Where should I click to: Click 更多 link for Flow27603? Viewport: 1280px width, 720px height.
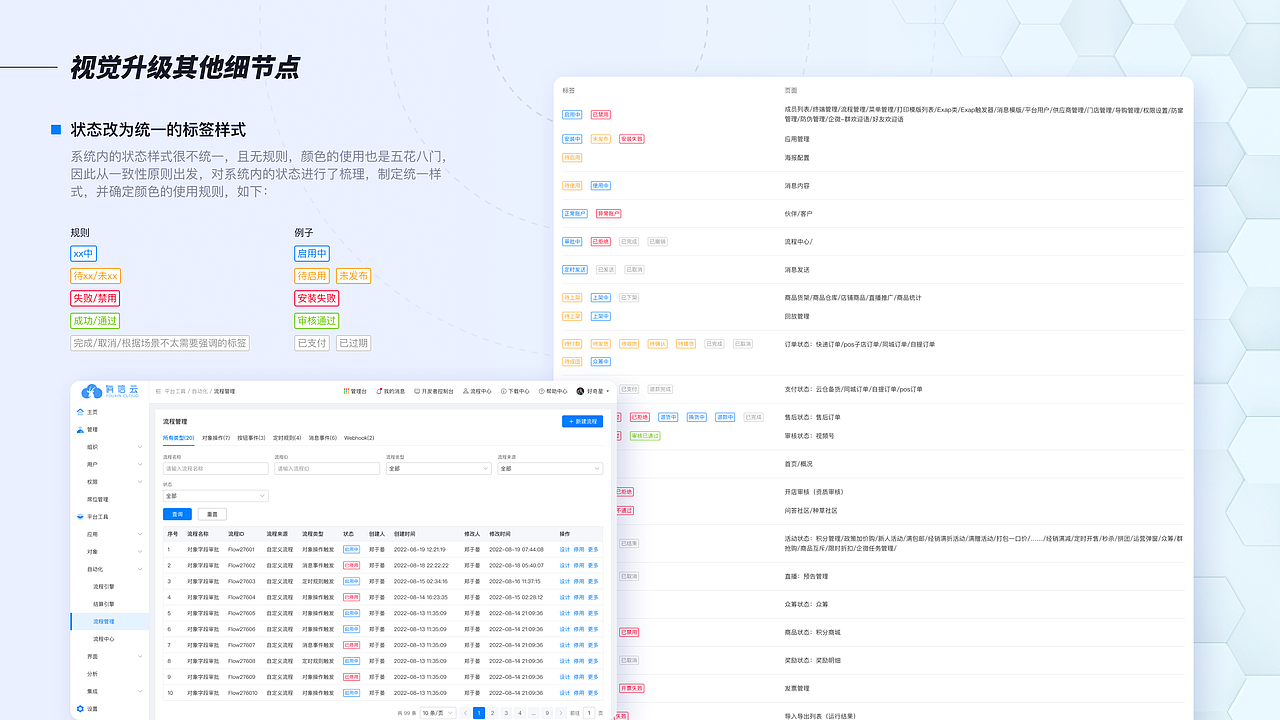(x=593, y=581)
